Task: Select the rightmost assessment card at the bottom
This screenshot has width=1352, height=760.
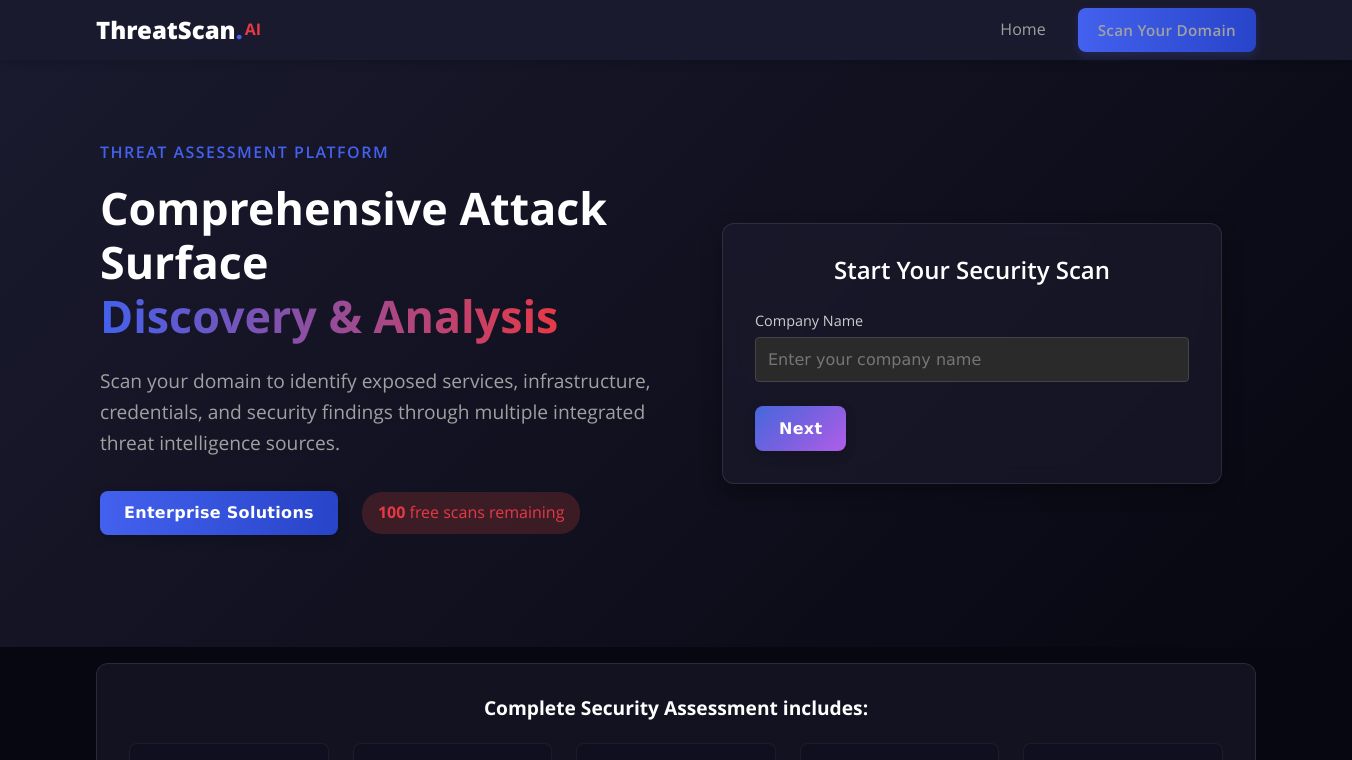Action: click(1122, 751)
